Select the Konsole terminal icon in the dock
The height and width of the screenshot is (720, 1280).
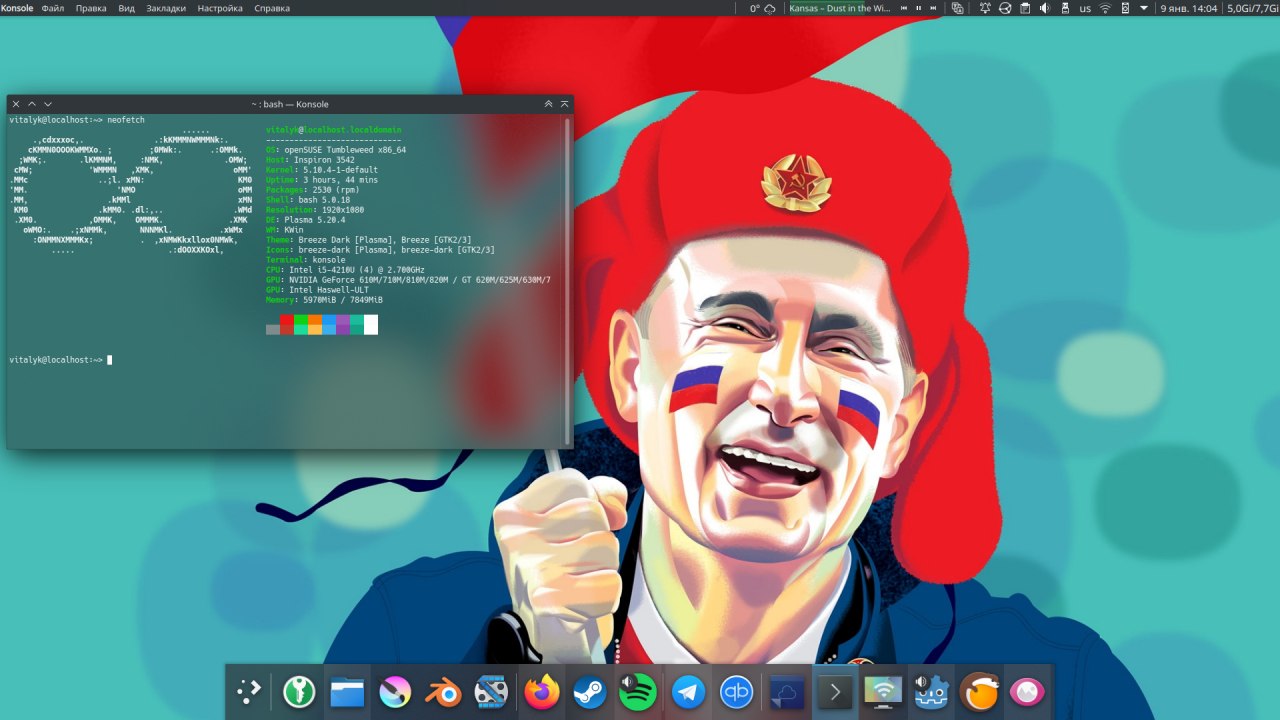(x=836, y=692)
